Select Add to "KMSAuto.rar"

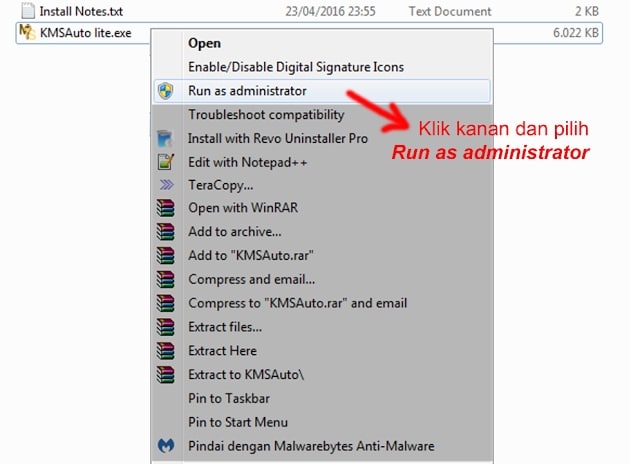pyautogui.click(x=322, y=256)
